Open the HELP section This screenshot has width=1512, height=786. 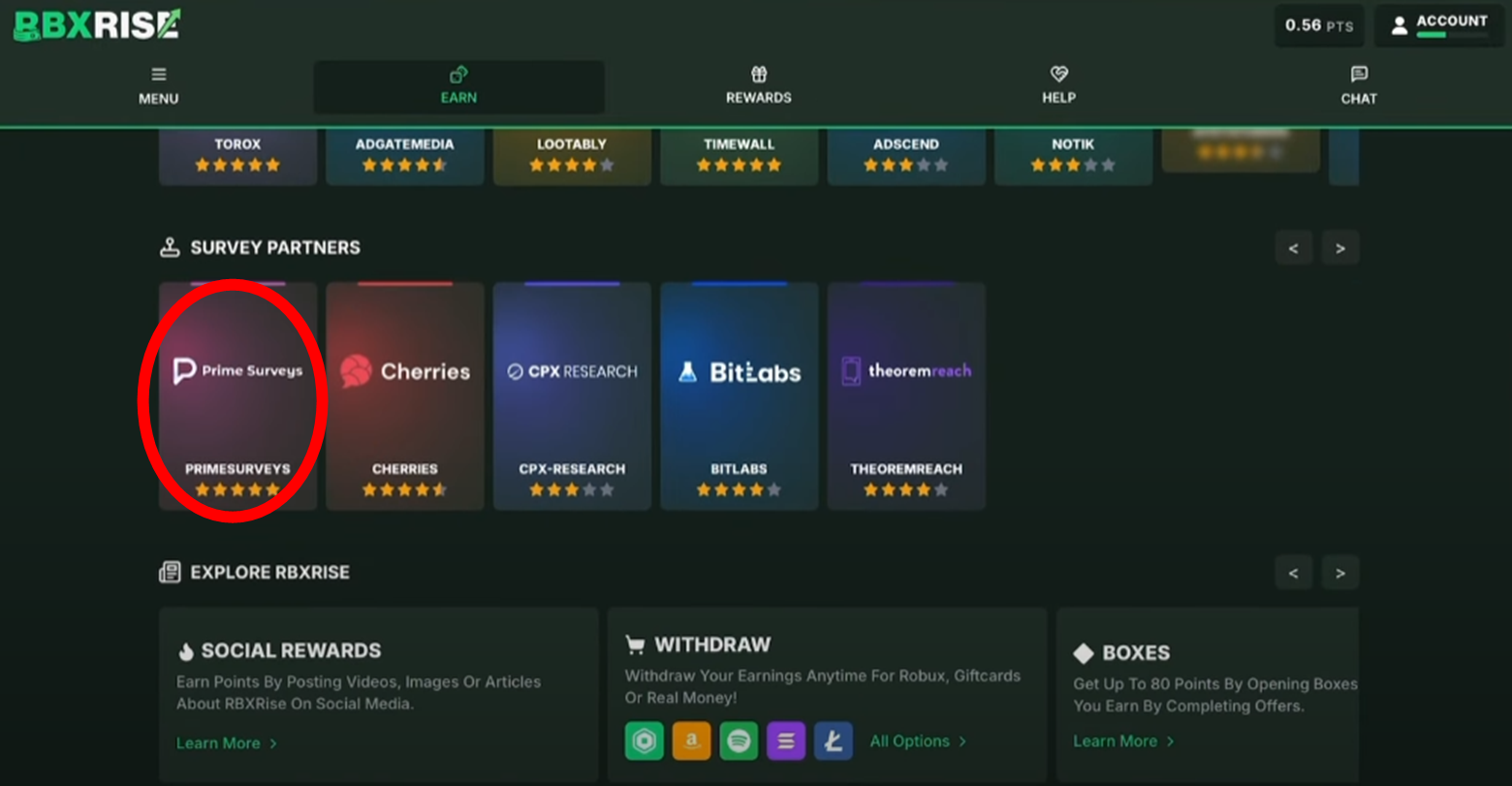pyautogui.click(x=1058, y=85)
